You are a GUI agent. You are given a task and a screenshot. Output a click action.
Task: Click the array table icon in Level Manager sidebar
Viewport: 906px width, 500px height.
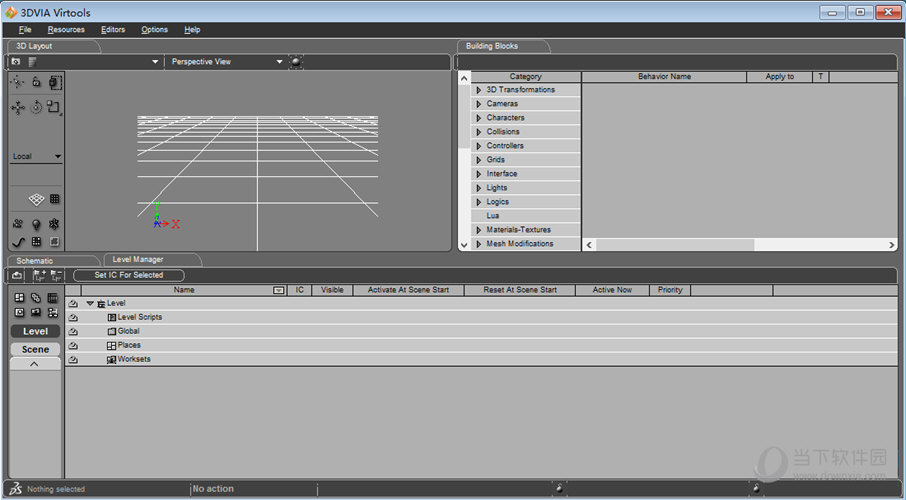(x=53, y=298)
